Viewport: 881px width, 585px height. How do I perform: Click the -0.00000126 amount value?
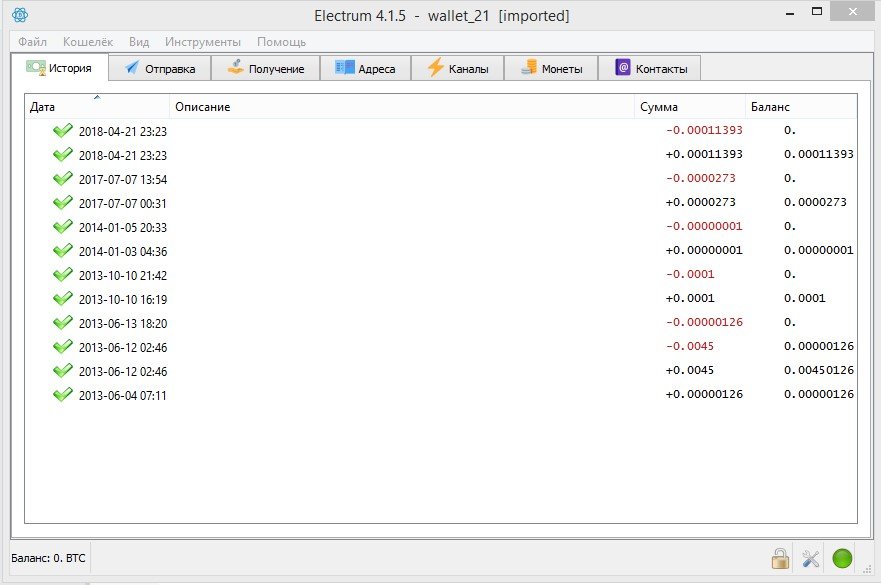click(x=704, y=322)
